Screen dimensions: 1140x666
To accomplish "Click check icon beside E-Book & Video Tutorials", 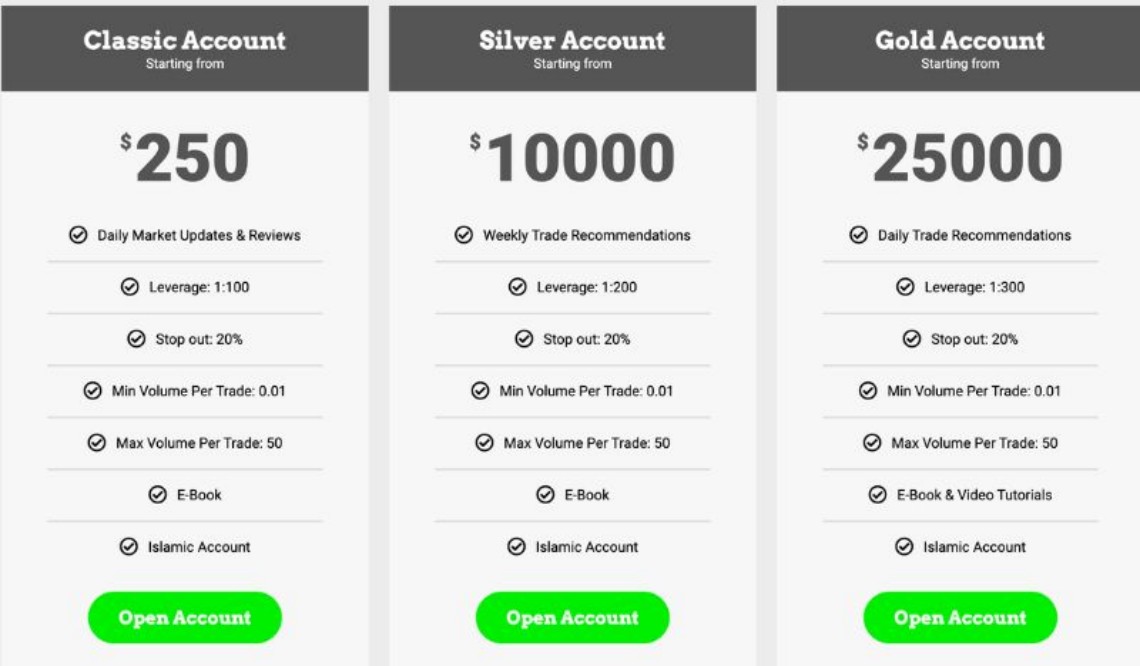I will click(878, 495).
